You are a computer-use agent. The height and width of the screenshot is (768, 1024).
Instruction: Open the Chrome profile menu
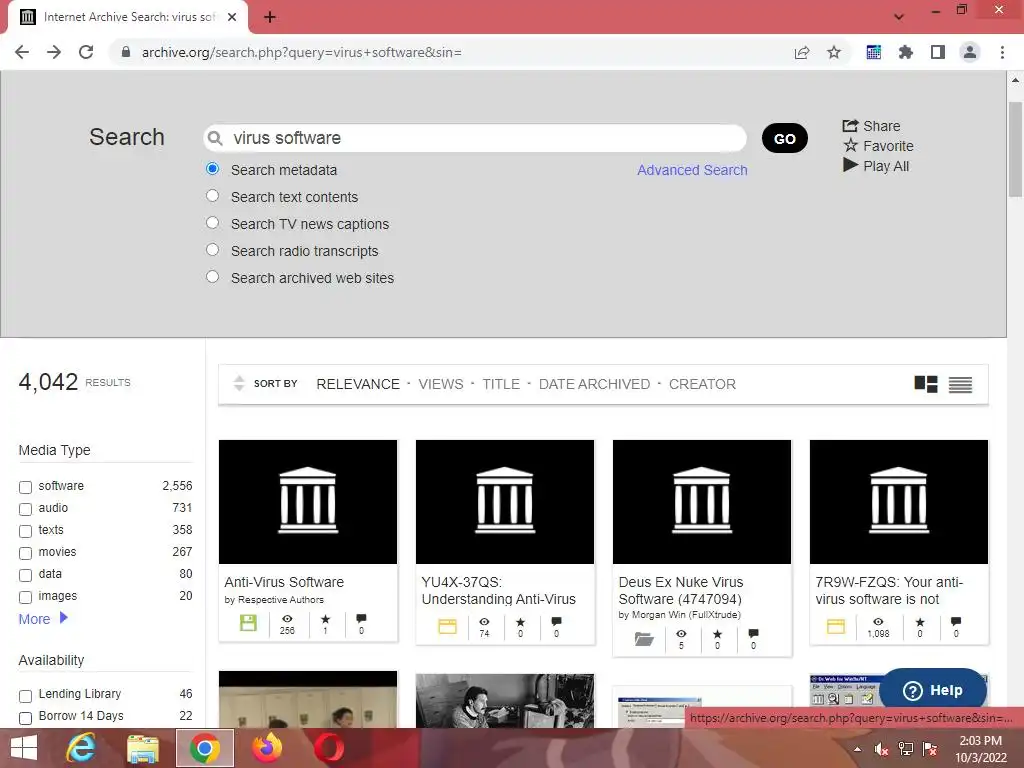[970, 52]
